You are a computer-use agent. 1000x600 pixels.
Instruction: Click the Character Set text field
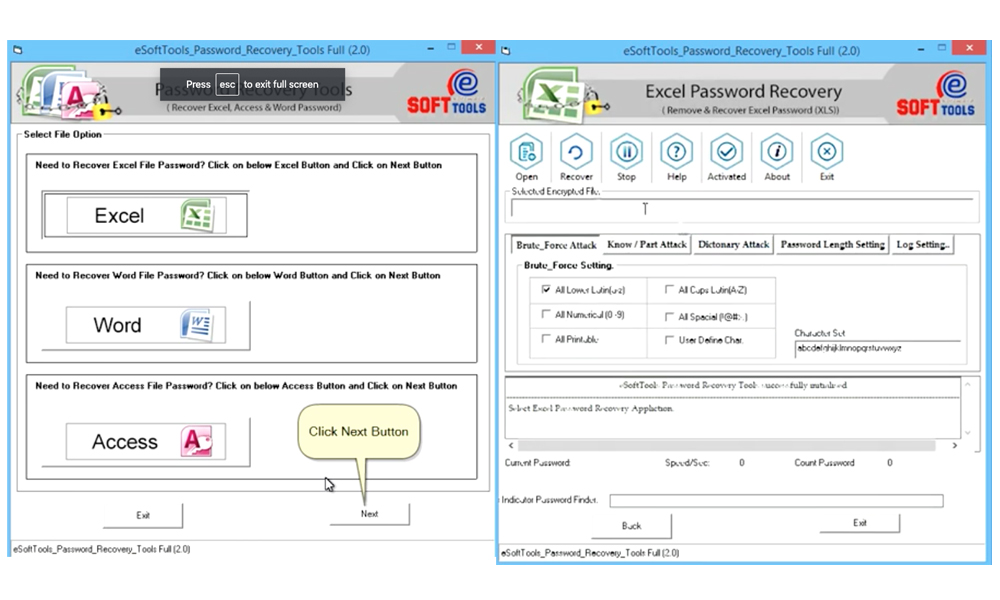[878, 349]
